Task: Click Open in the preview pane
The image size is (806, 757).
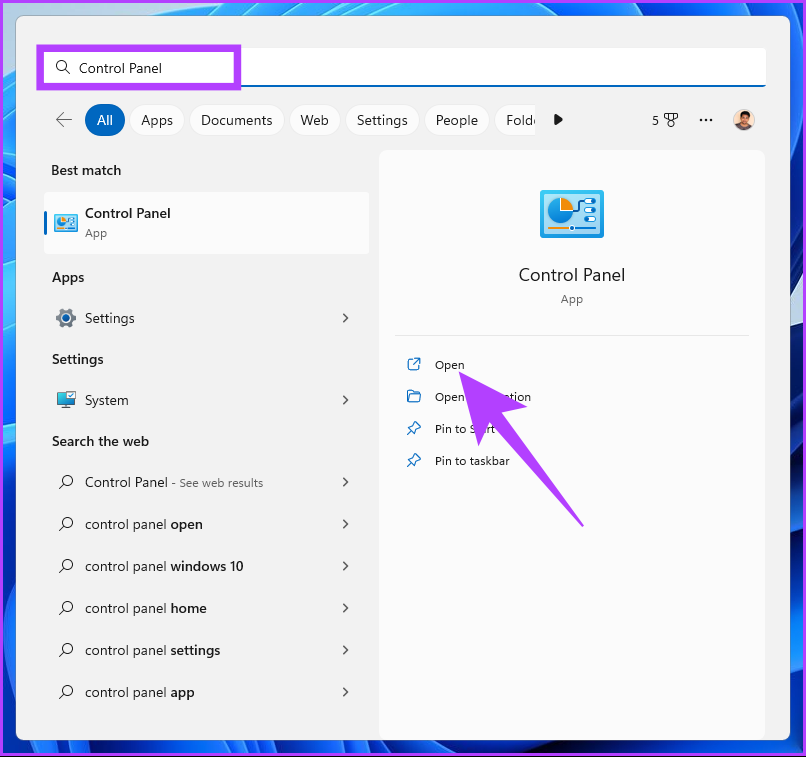Action: [450, 365]
